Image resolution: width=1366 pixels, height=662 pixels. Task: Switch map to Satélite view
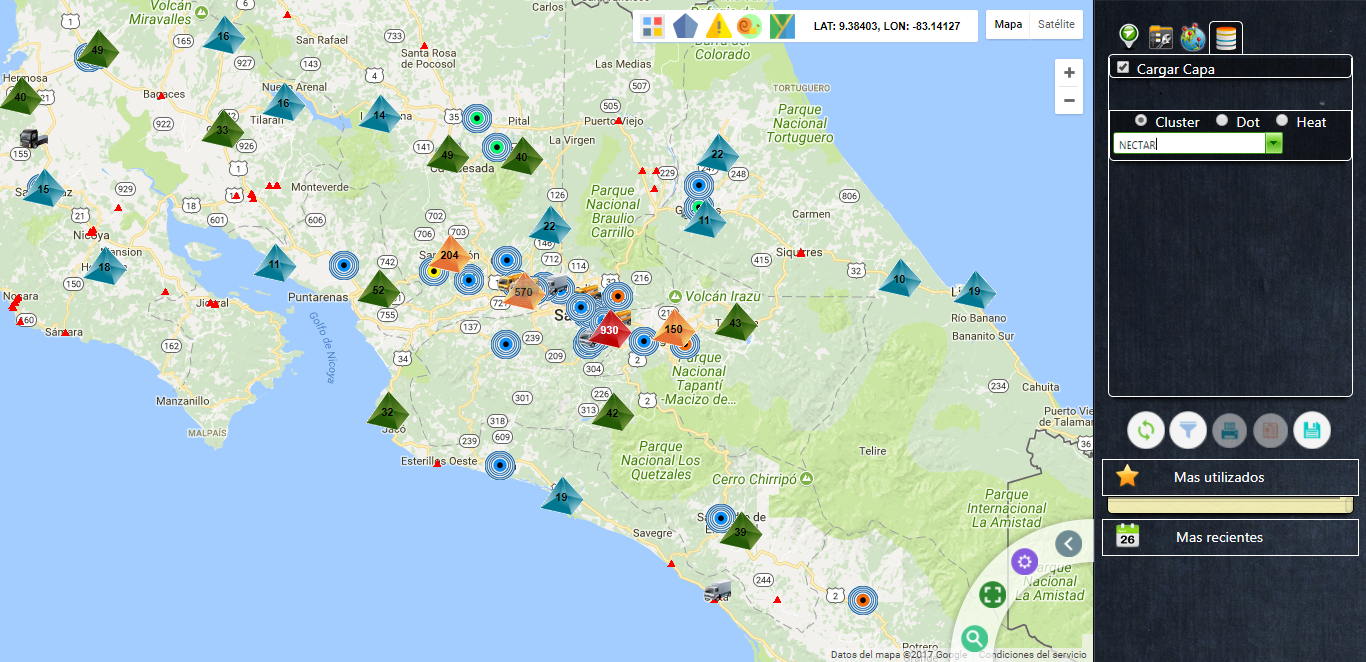point(1056,24)
